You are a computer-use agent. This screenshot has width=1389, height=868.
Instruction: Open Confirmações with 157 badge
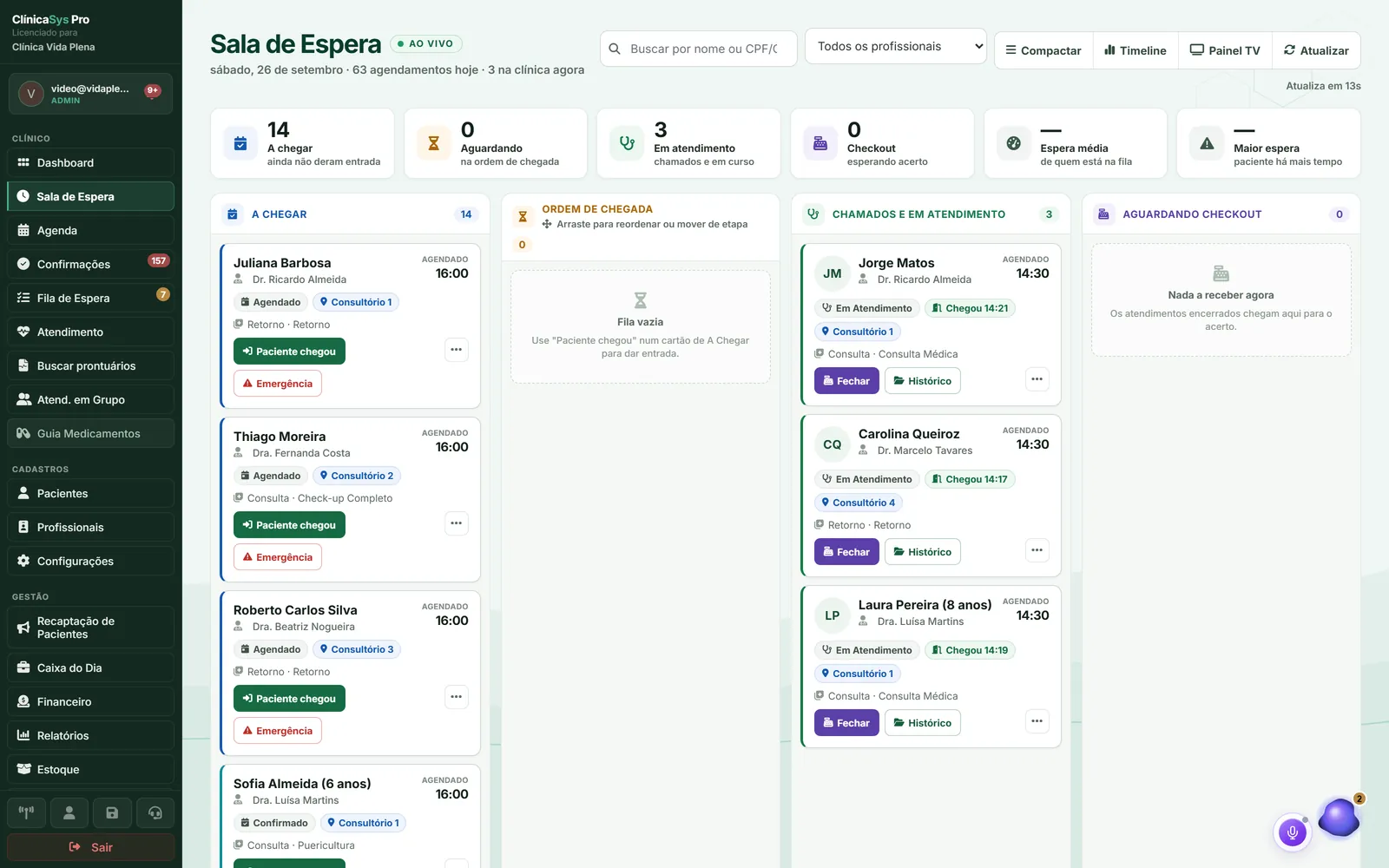coord(90,264)
